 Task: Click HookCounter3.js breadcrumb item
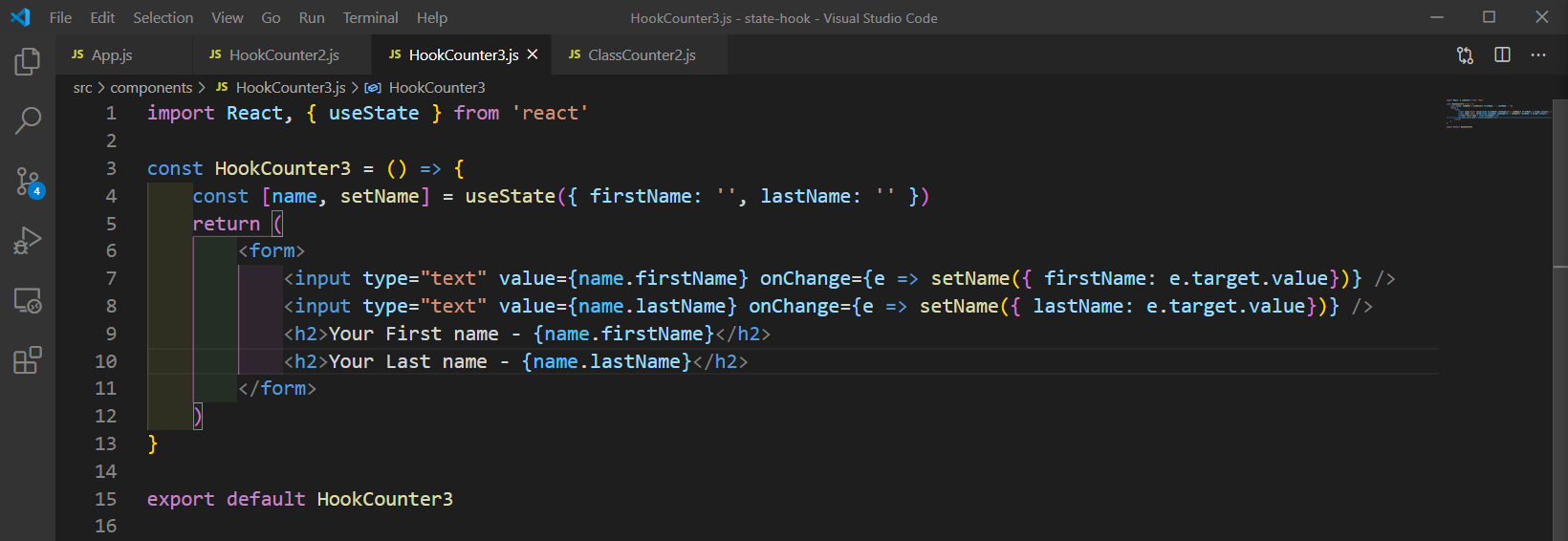click(291, 87)
